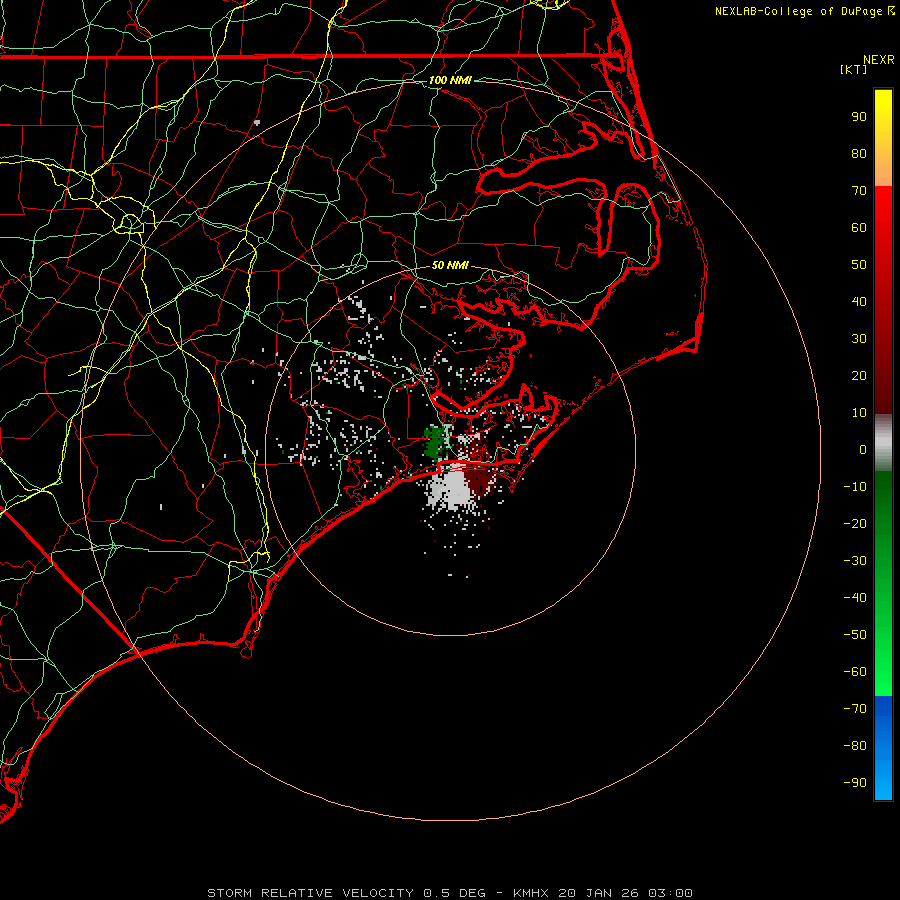Screen dimensions: 900x900
Task: Click the -30 value on the velocity scale
Action: click(x=855, y=561)
